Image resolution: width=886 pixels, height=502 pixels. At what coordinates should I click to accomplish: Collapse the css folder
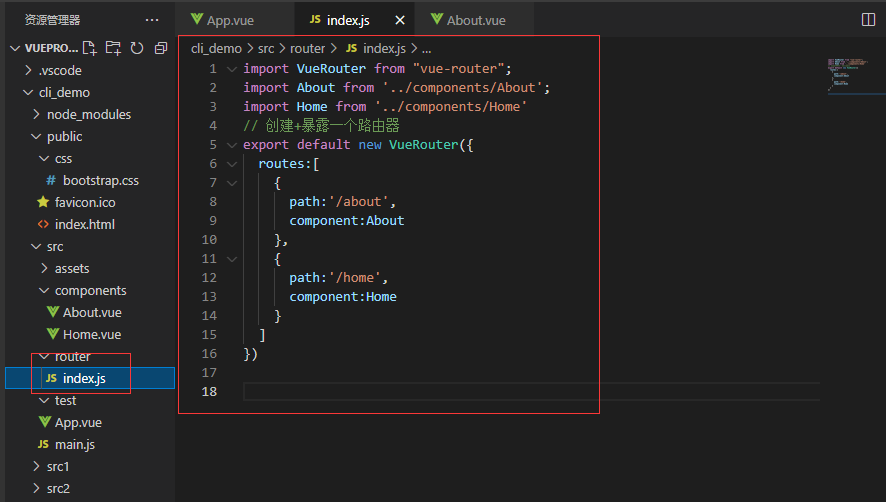44,159
